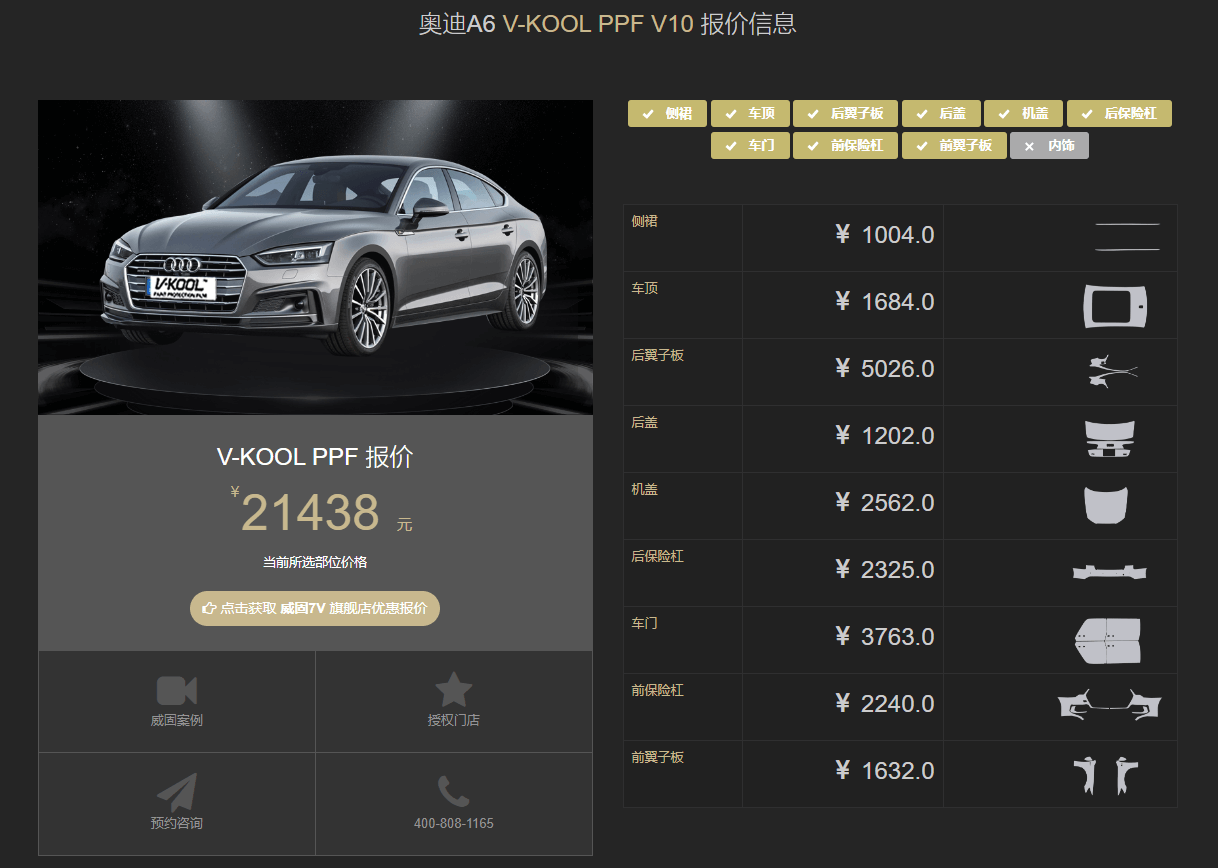The width and height of the screenshot is (1218, 868).
Task: Click the hood (机盖) film shape icon
Action: point(1106,505)
